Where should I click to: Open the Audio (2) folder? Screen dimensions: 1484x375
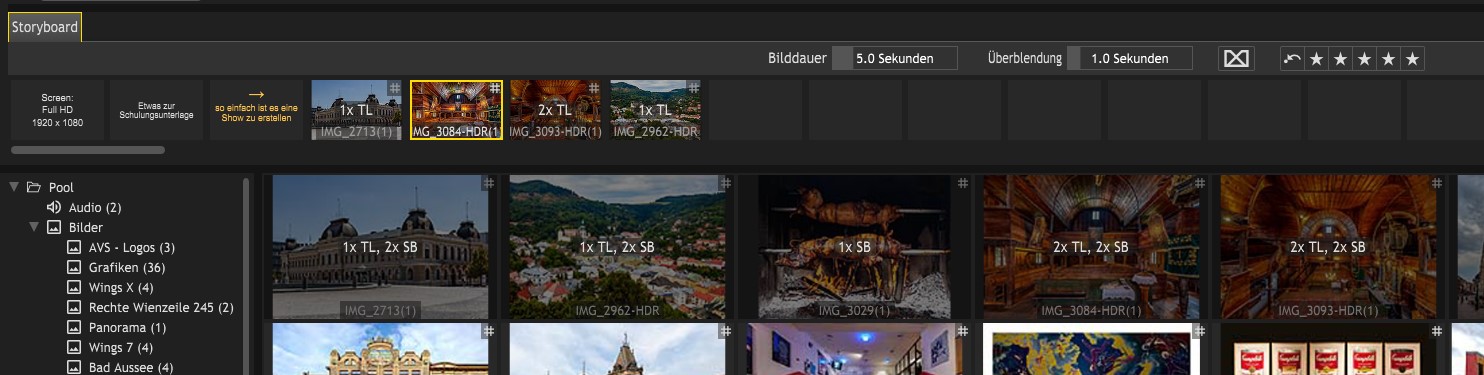click(95, 207)
